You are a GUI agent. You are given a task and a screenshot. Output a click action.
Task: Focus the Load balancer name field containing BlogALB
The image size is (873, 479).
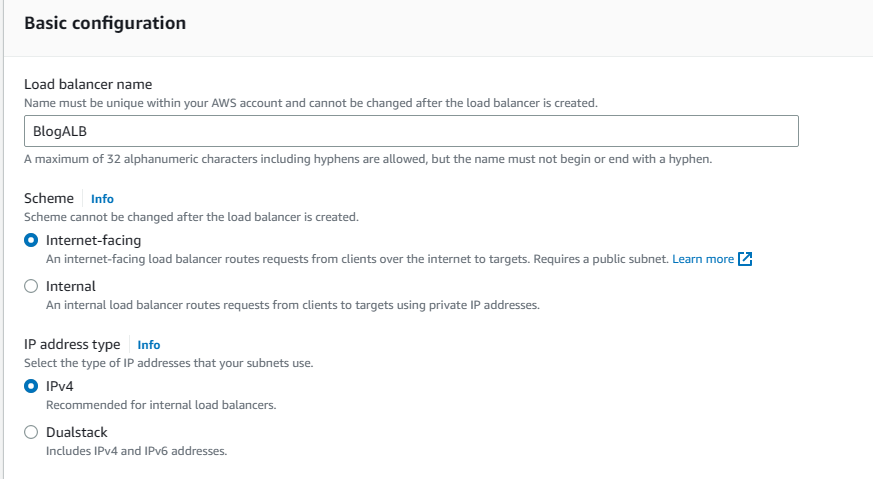(x=411, y=131)
